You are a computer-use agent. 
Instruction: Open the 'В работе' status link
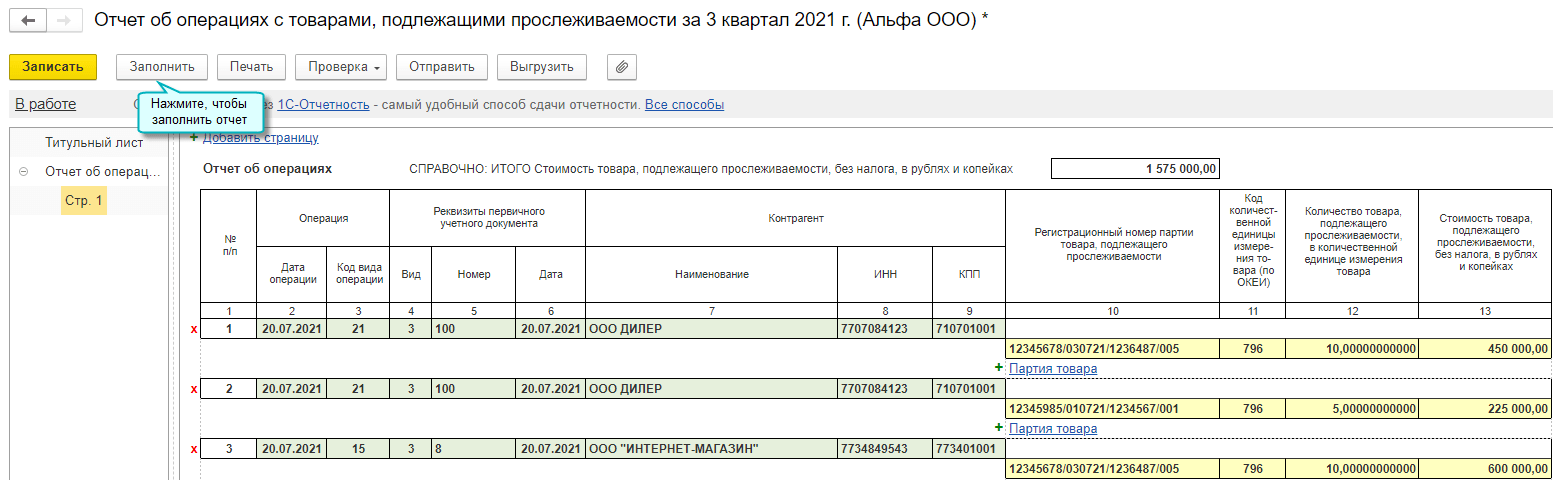[x=46, y=104]
